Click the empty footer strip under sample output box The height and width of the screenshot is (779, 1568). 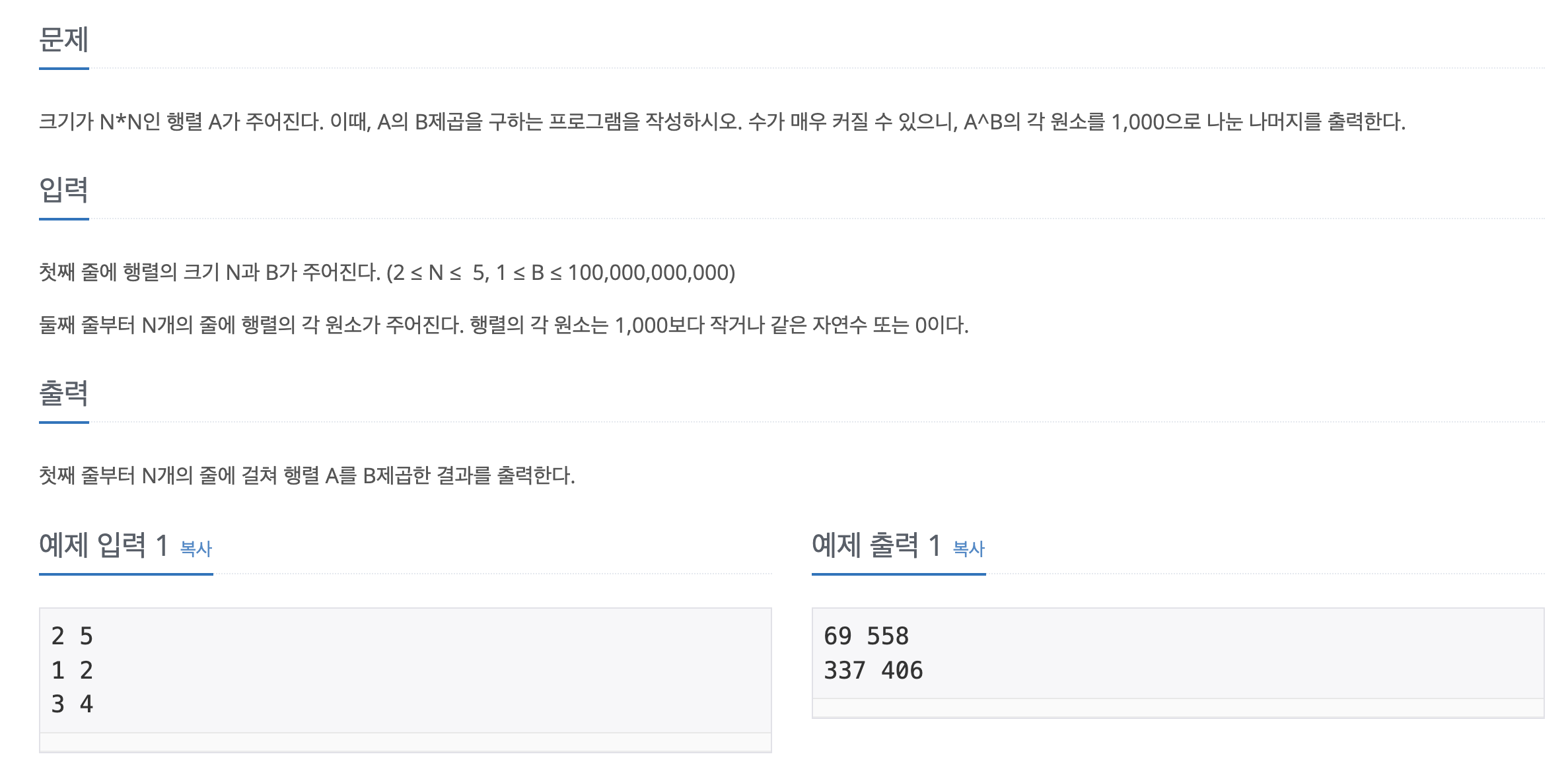(1178, 708)
